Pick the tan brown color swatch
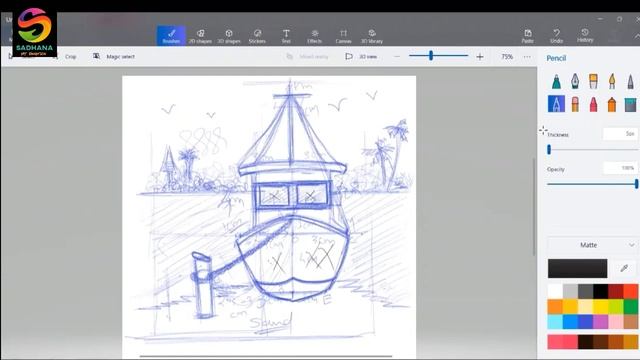This screenshot has width=640, height=360. click(x=631, y=322)
